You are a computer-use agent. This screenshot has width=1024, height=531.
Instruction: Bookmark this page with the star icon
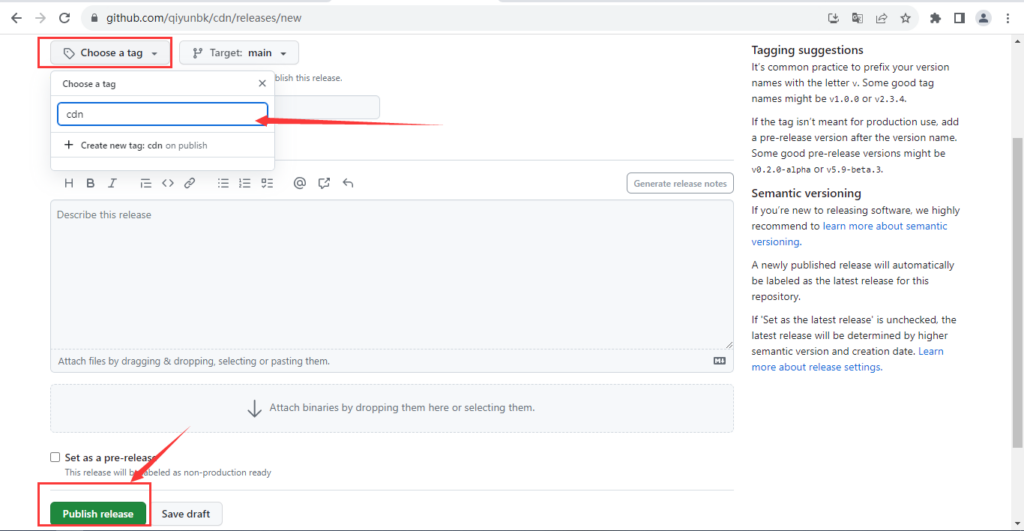pyautogui.click(x=905, y=18)
